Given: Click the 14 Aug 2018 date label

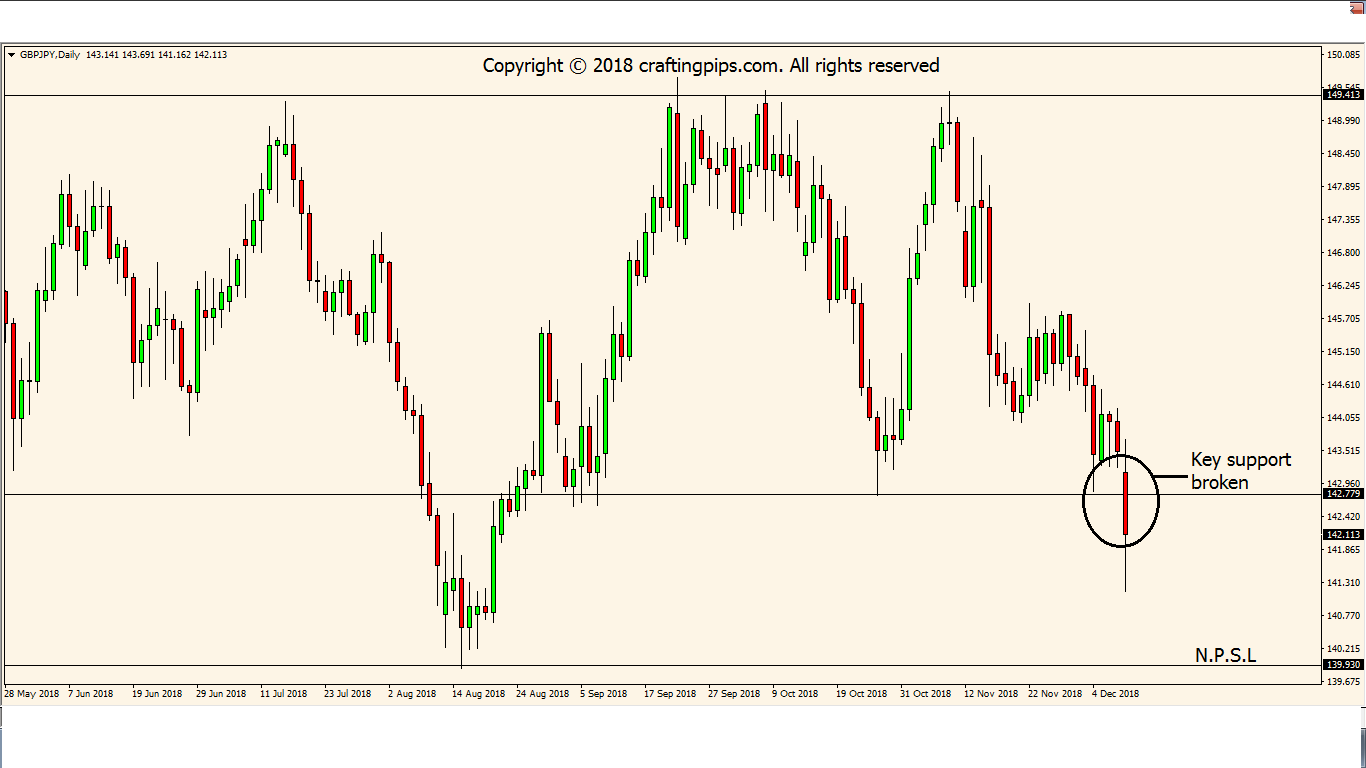Looking at the screenshot, I should 478,693.
